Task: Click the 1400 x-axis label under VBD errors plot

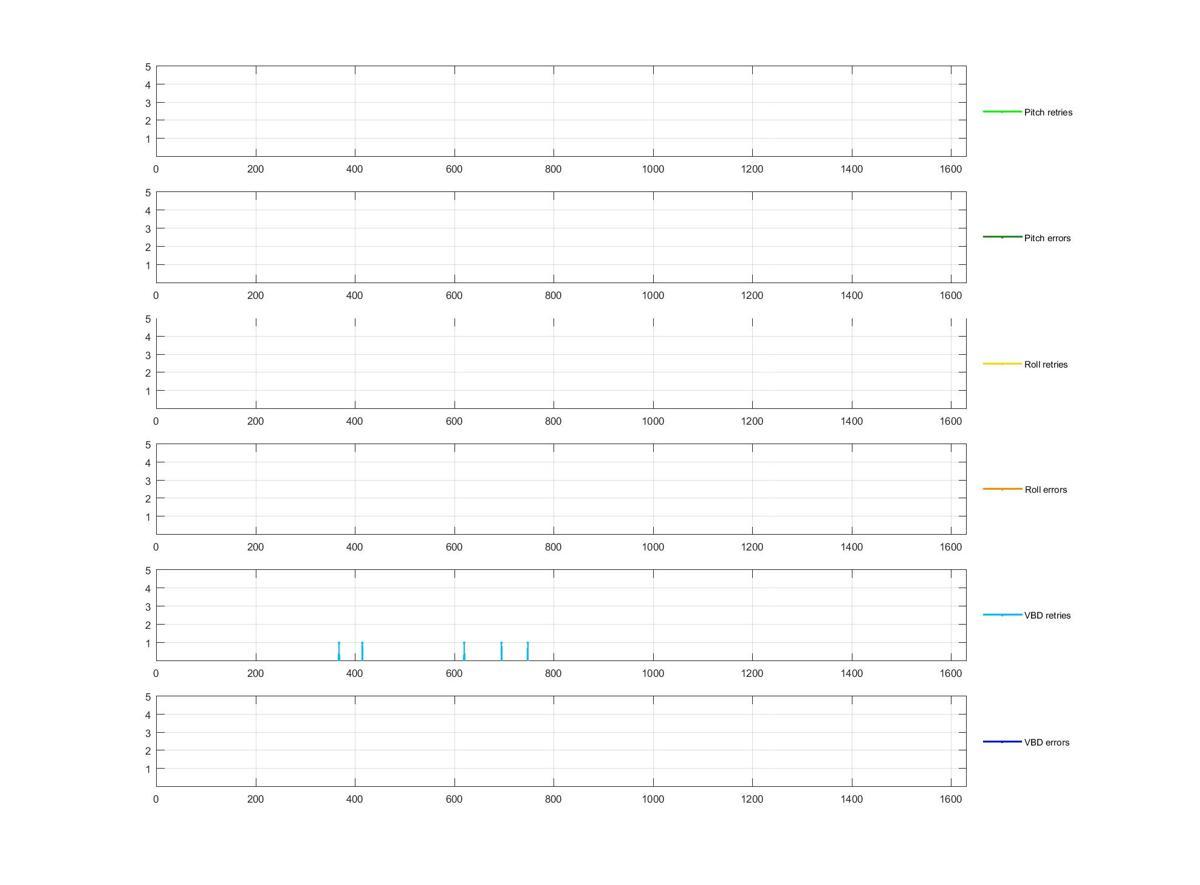Action: (852, 800)
